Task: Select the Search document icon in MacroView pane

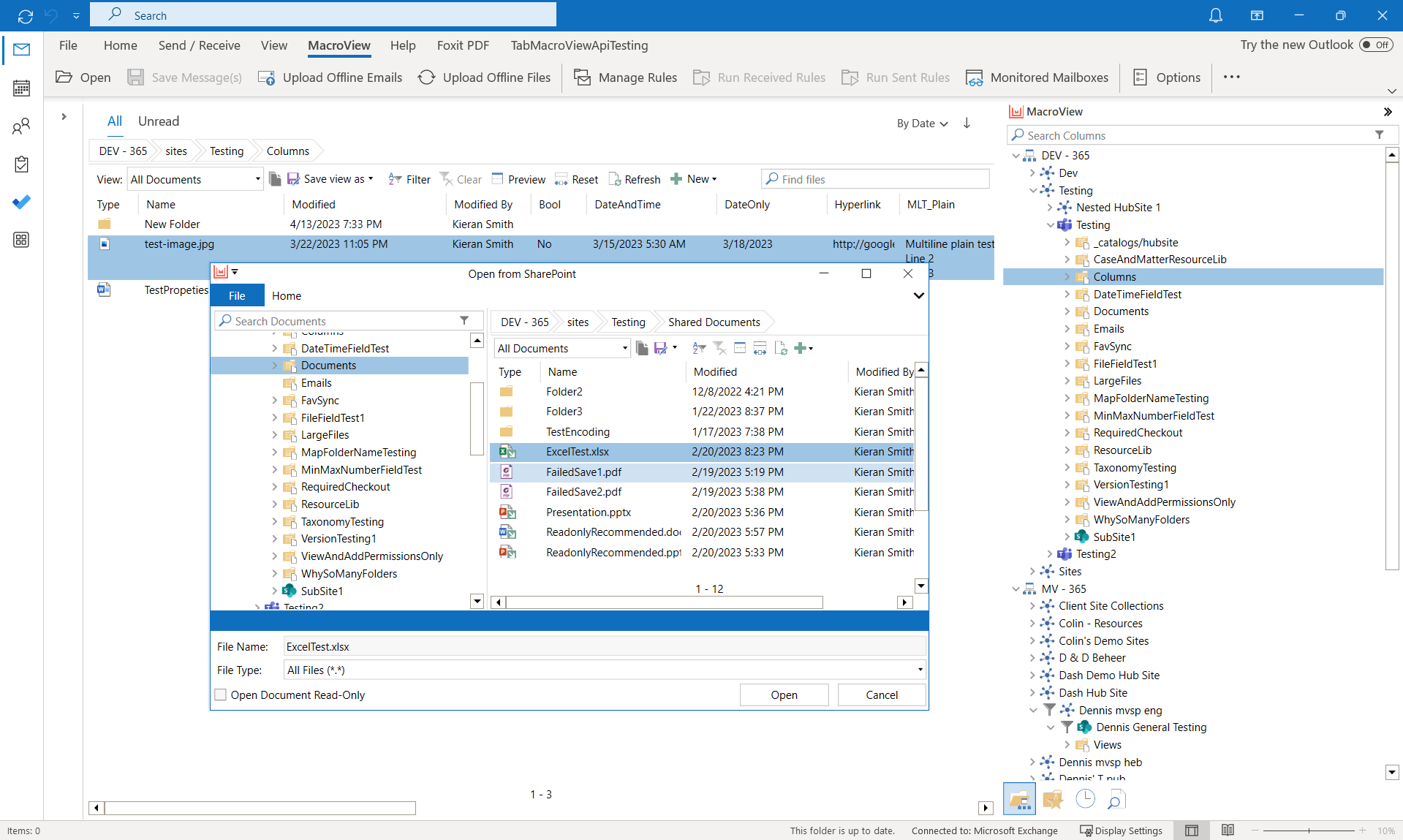Action: (x=1116, y=800)
